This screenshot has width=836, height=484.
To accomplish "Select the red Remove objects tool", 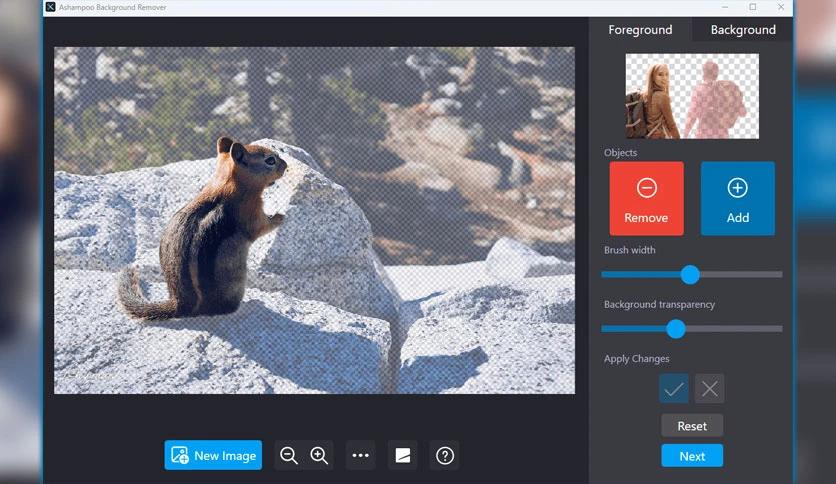I will pos(646,198).
